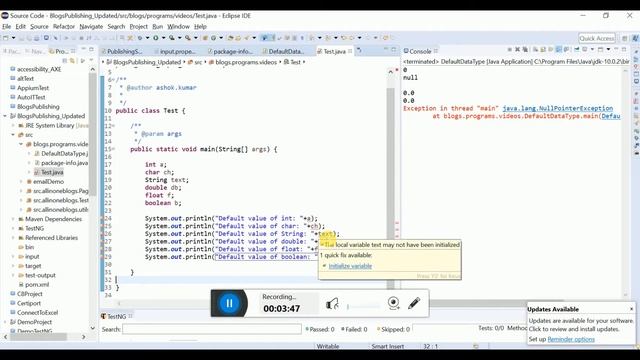
Task: Click the External Tools toolbar icon
Action: [188, 38]
